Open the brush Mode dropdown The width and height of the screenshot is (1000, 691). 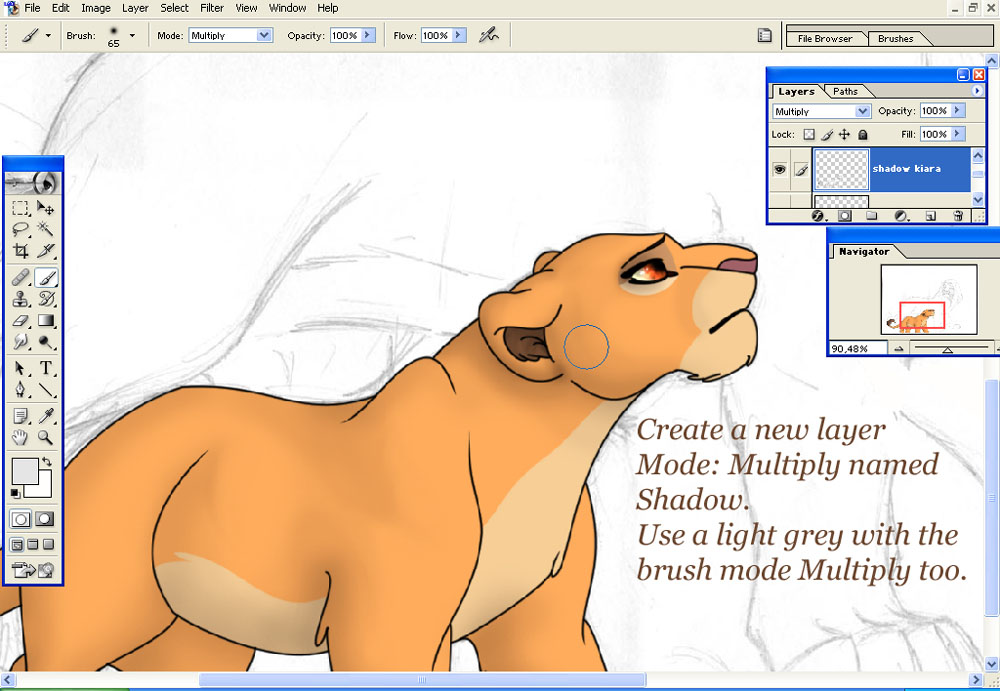point(232,36)
